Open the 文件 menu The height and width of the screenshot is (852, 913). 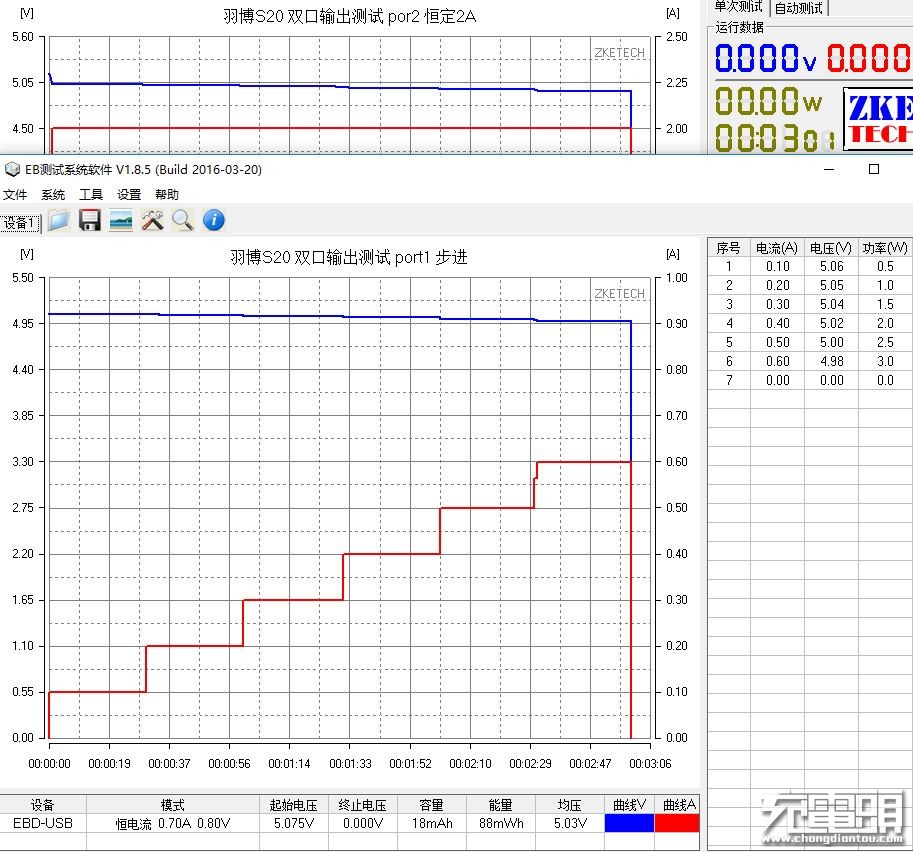[16, 194]
